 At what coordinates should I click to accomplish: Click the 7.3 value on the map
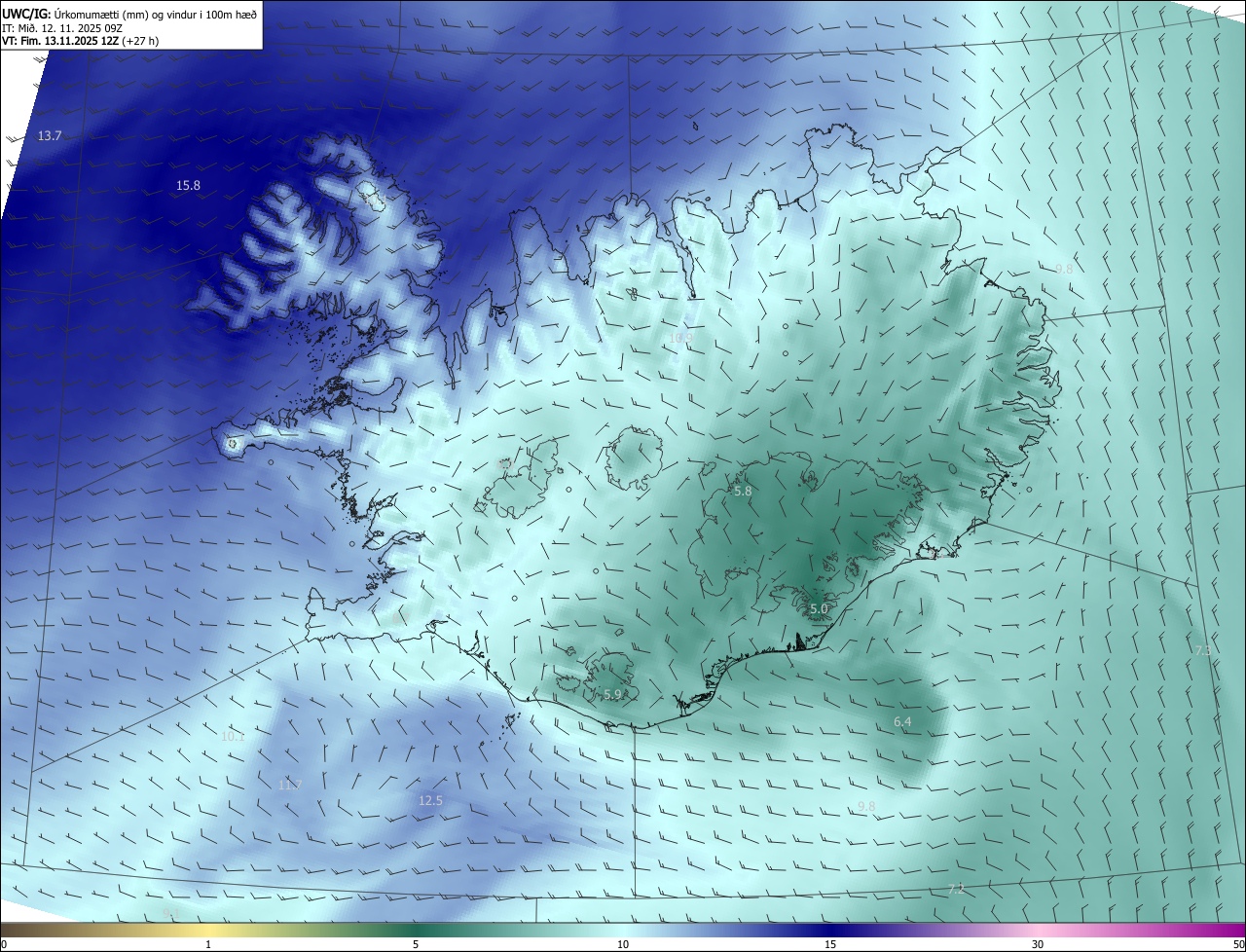point(1203,650)
